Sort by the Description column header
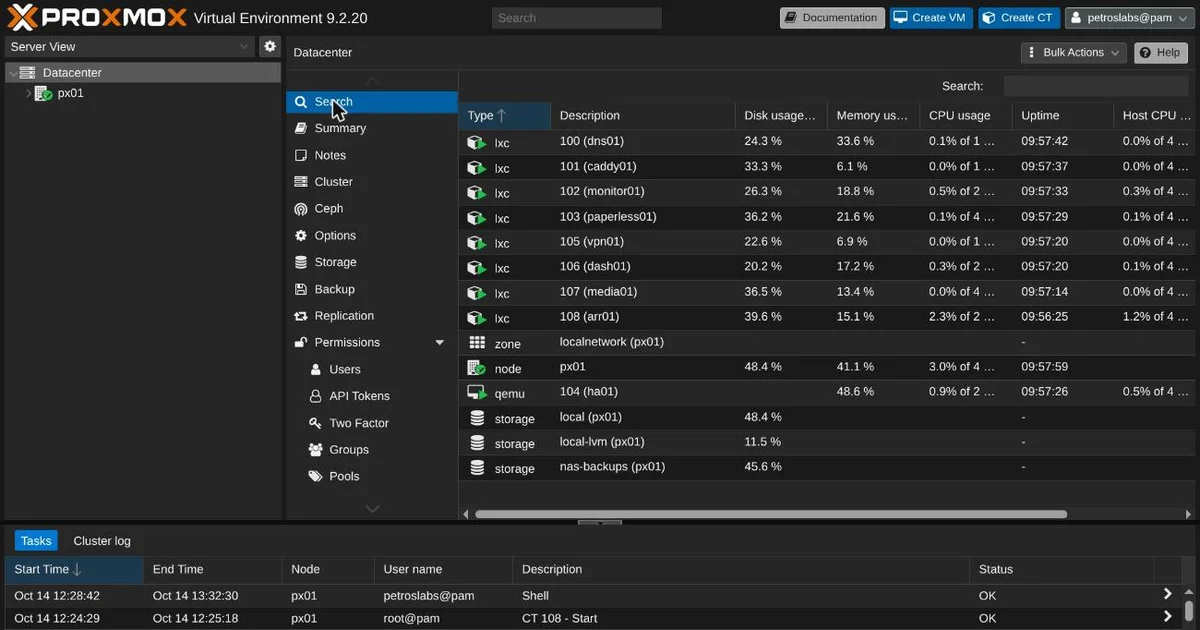This screenshot has height=630, width=1200. tap(643, 116)
